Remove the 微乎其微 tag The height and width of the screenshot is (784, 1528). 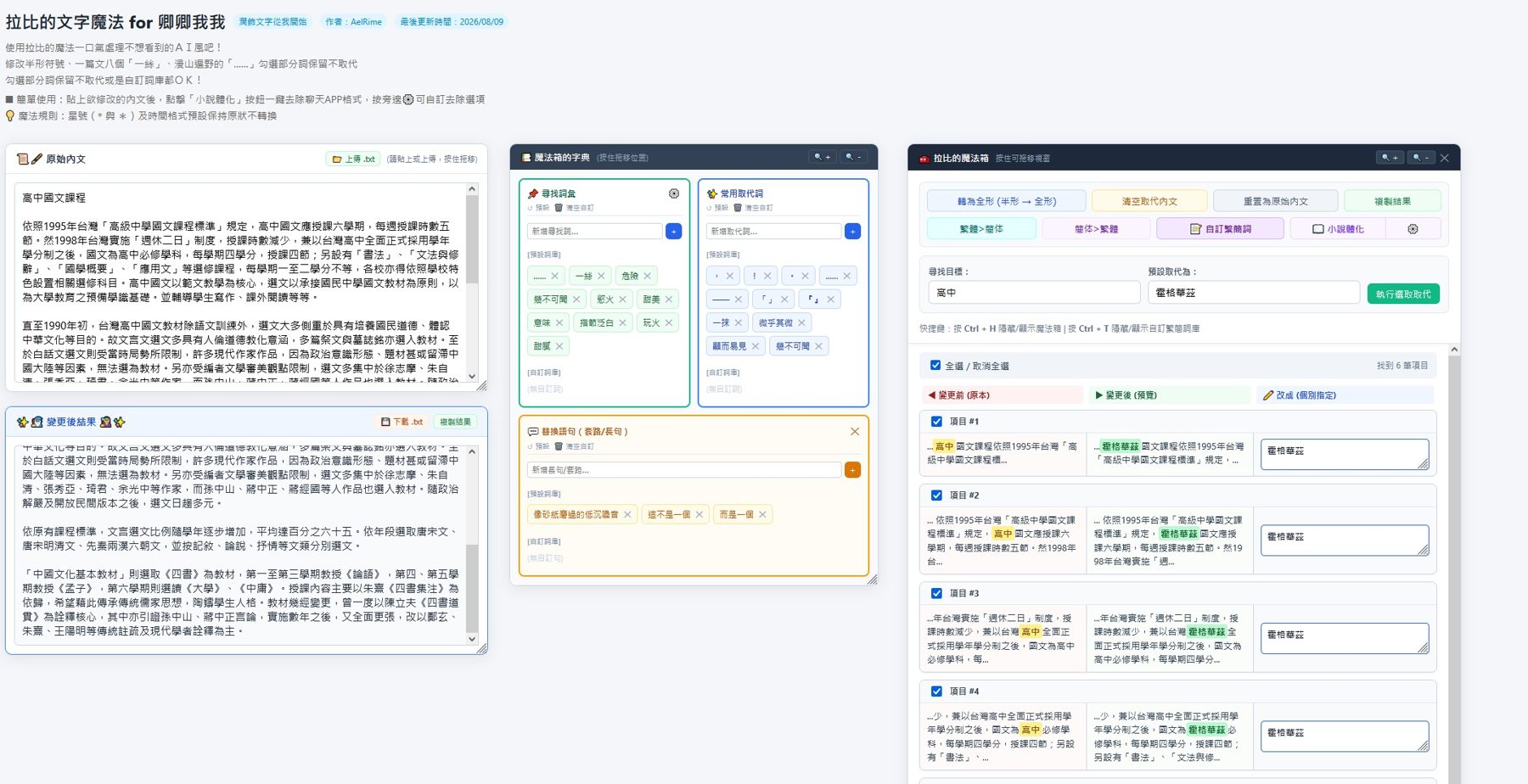point(801,322)
